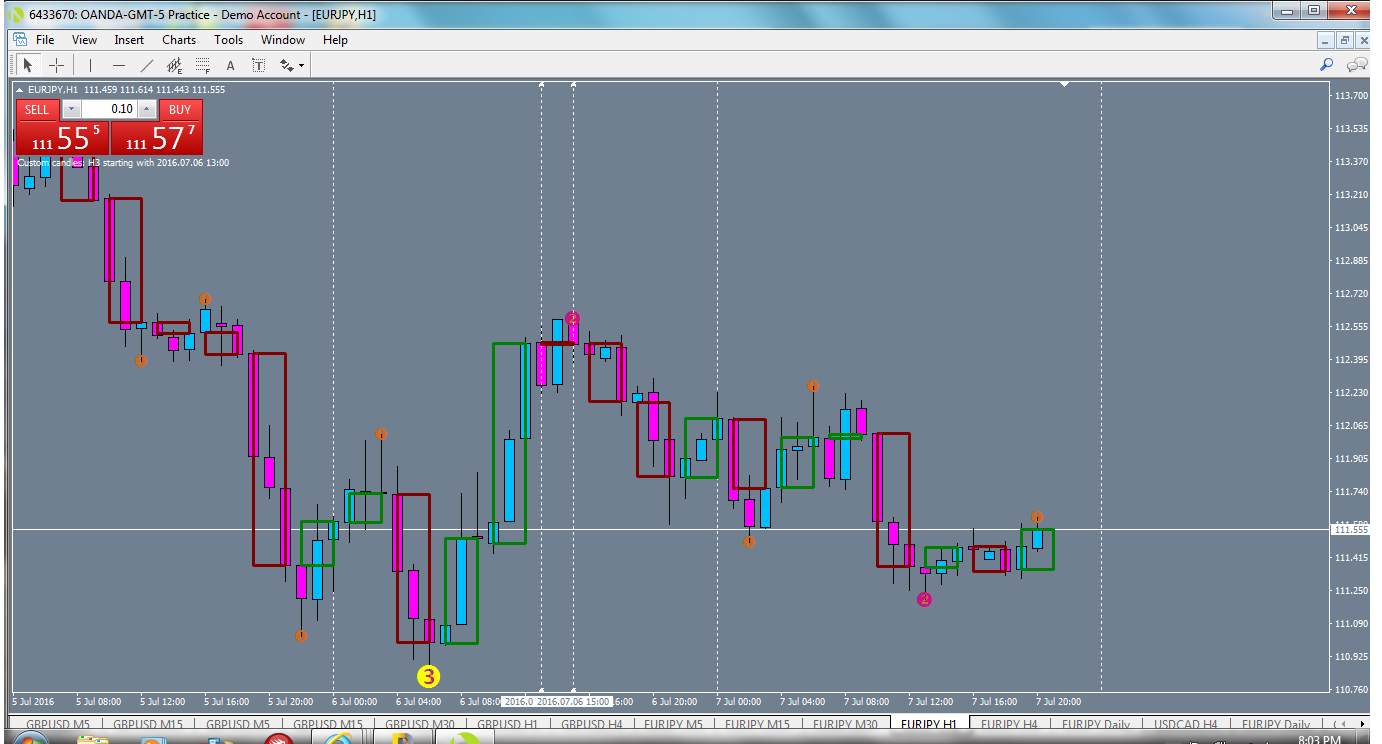Screen dimensions: 1382x744
Task: Activate the search magnifier
Action: pos(1326,63)
